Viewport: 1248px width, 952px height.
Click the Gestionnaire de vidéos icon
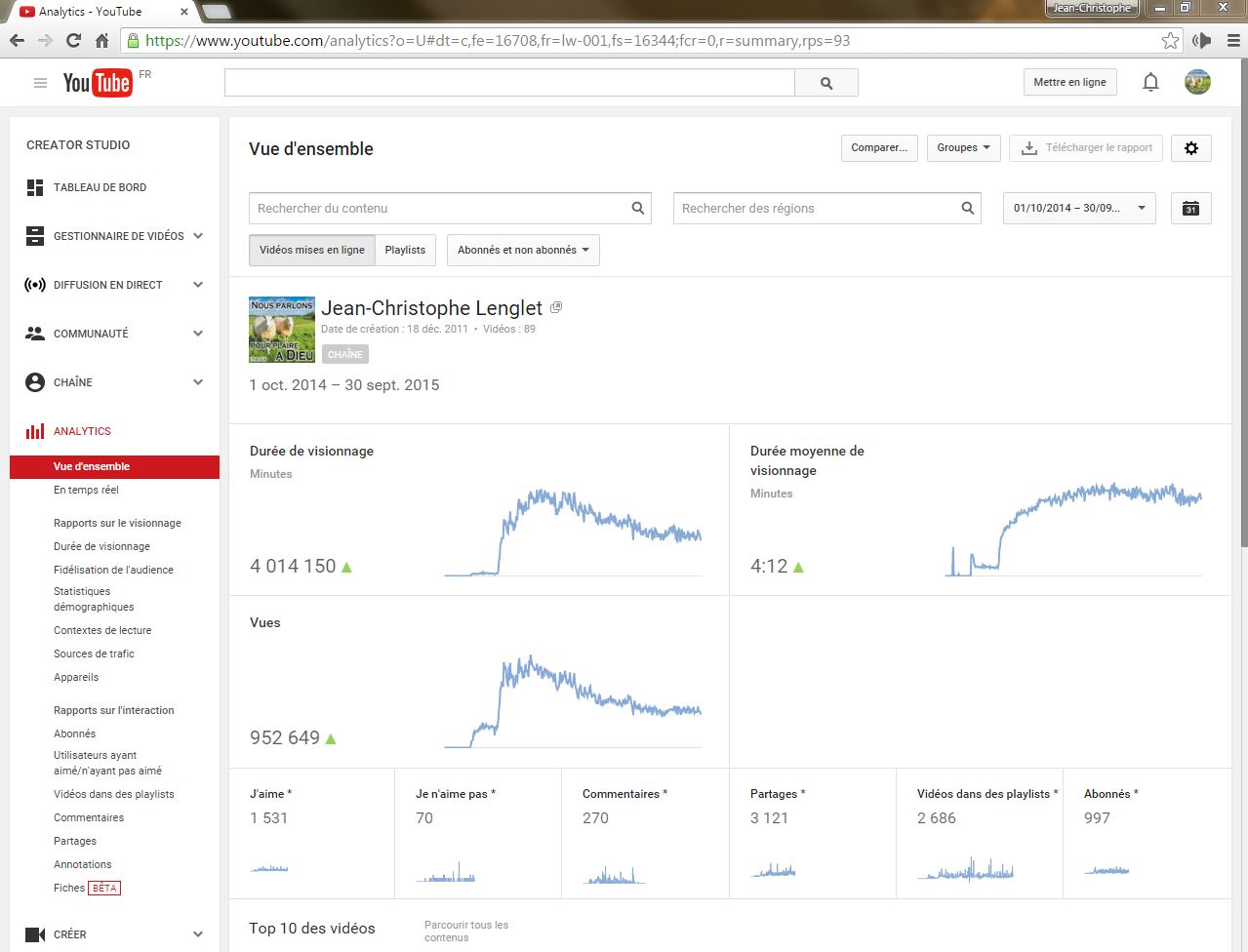35,236
